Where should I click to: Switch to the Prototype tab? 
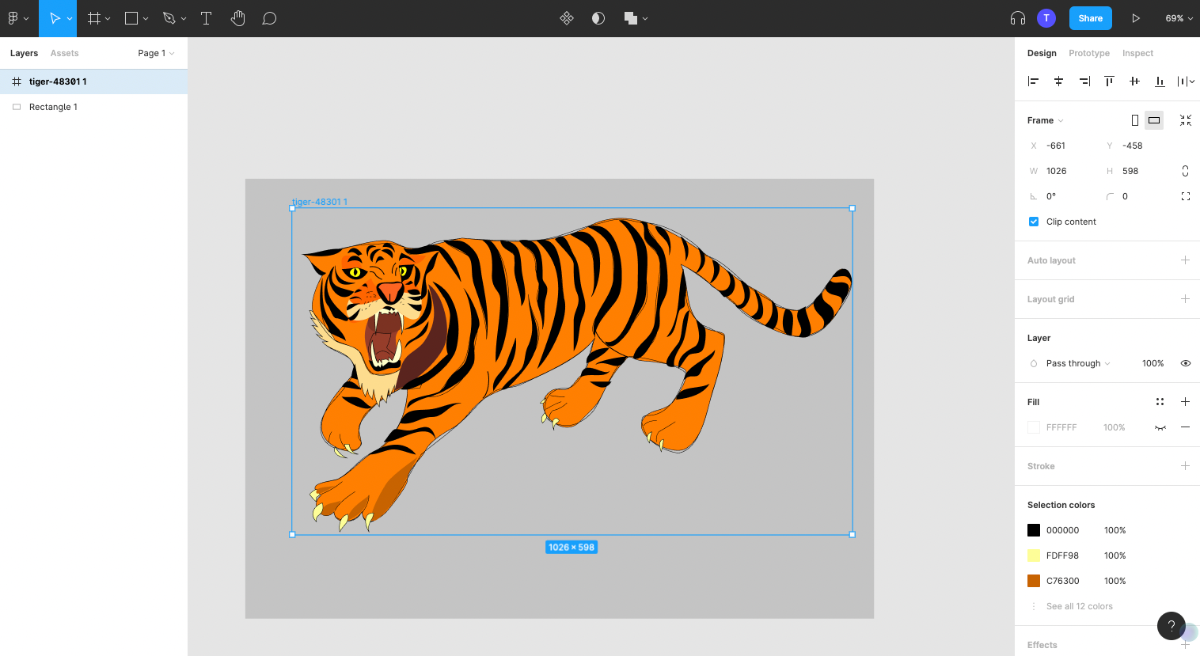coord(1089,53)
